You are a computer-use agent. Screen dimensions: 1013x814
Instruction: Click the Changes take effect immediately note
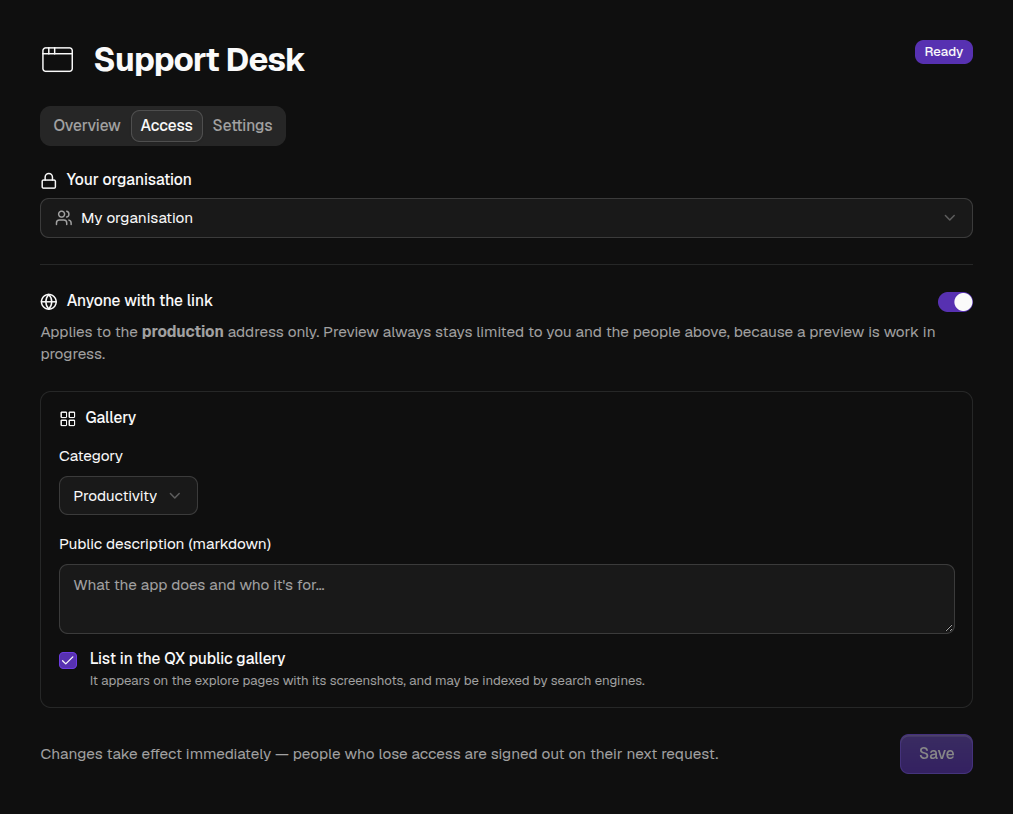pos(379,755)
